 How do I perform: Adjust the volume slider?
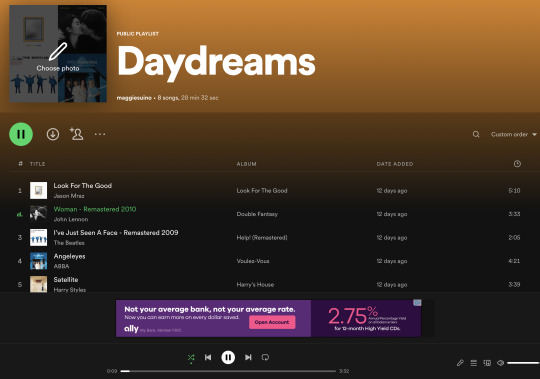point(523,363)
